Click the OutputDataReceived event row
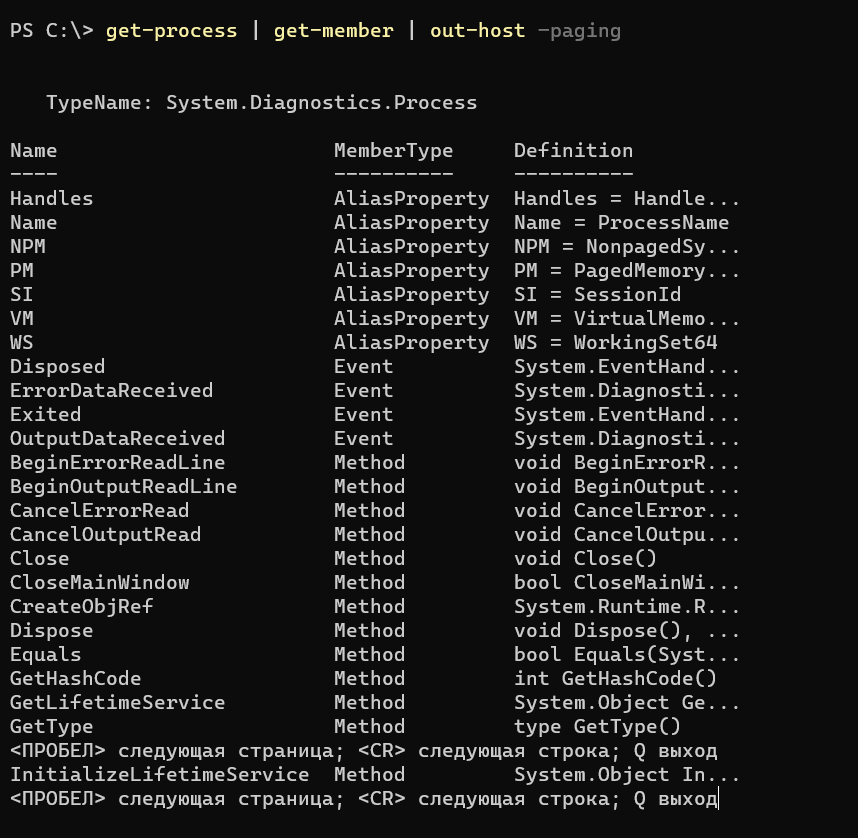The image size is (858, 838). [375, 438]
